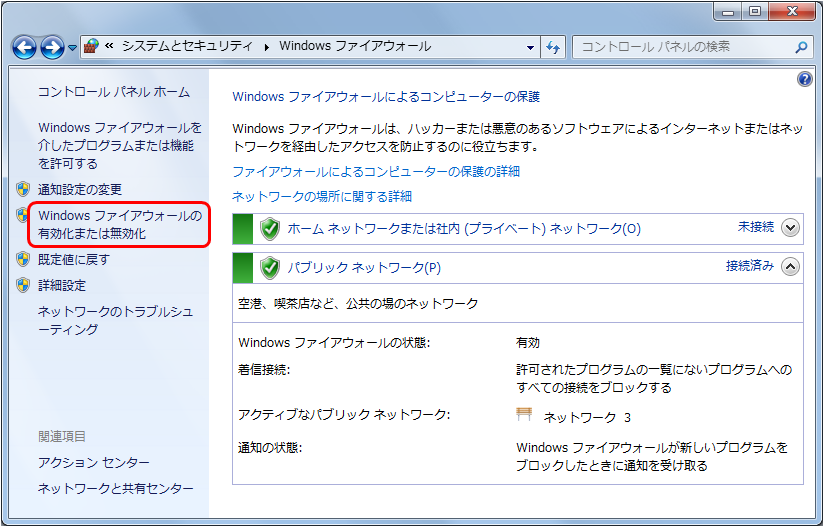Click shield icon beside 詳細設定
The width and height of the screenshot is (824, 527).
23,285
